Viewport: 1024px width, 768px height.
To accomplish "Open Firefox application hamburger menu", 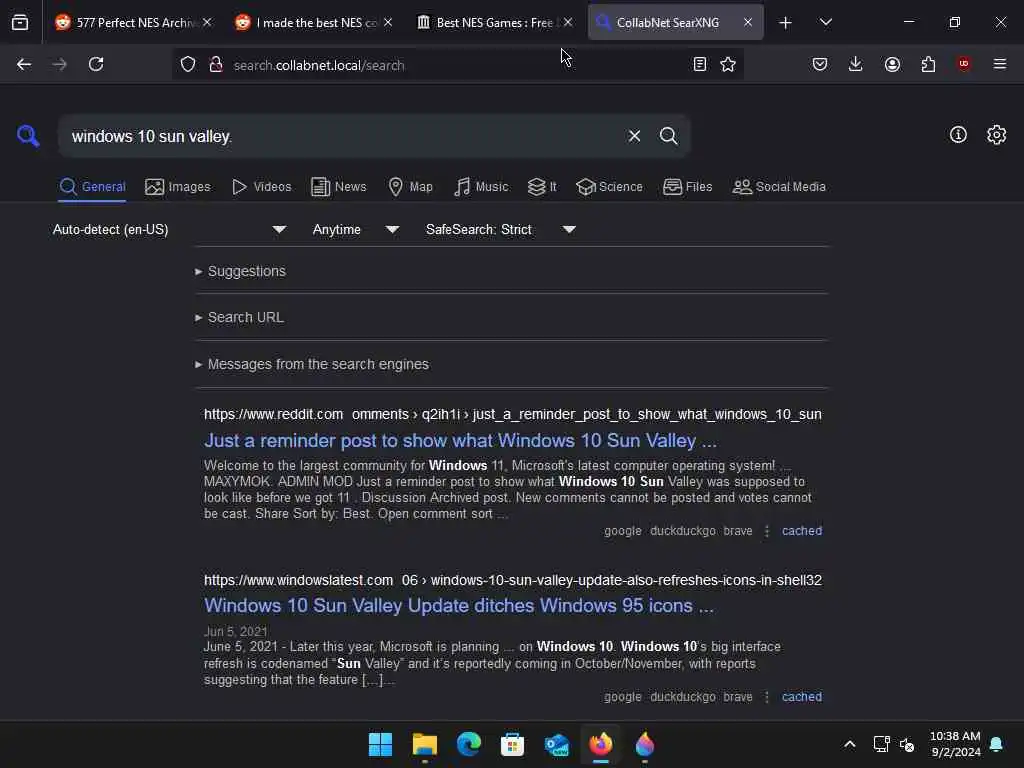I will 999,64.
